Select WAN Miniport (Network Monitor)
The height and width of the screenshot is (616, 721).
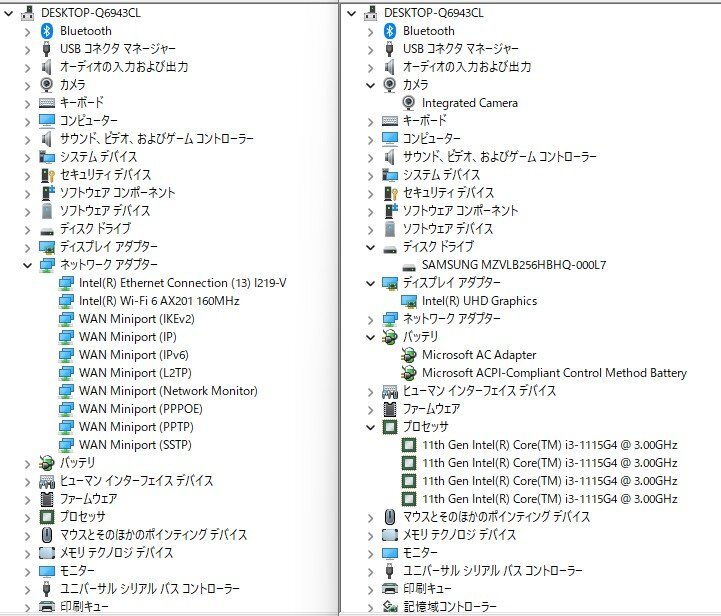pos(168,391)
